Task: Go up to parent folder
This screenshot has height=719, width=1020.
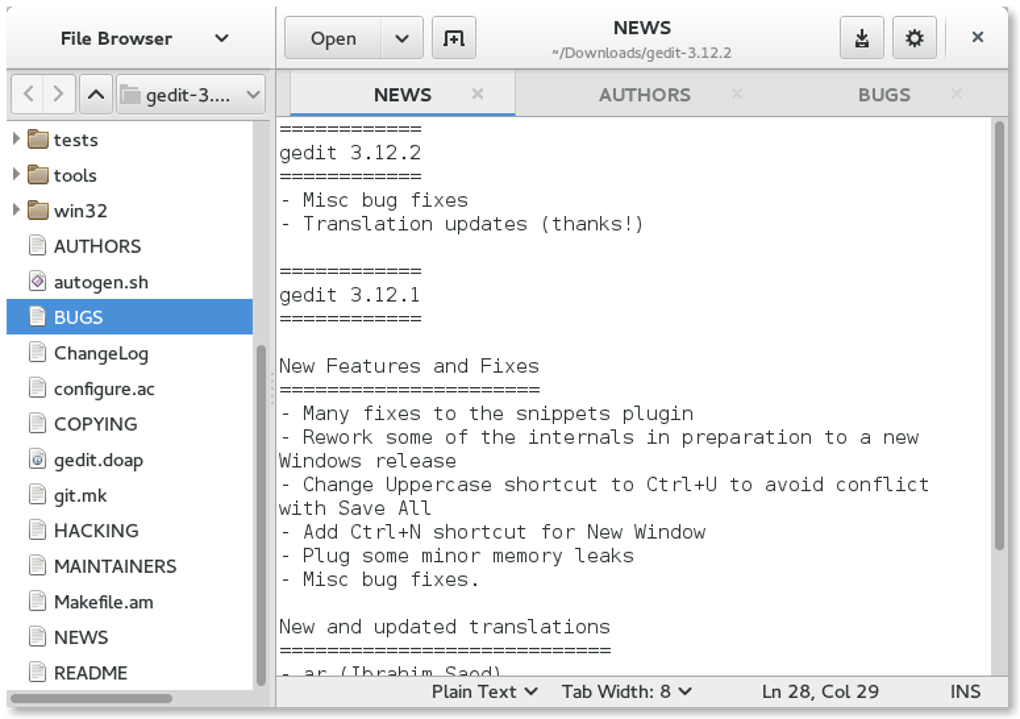Action: (96, 94)
